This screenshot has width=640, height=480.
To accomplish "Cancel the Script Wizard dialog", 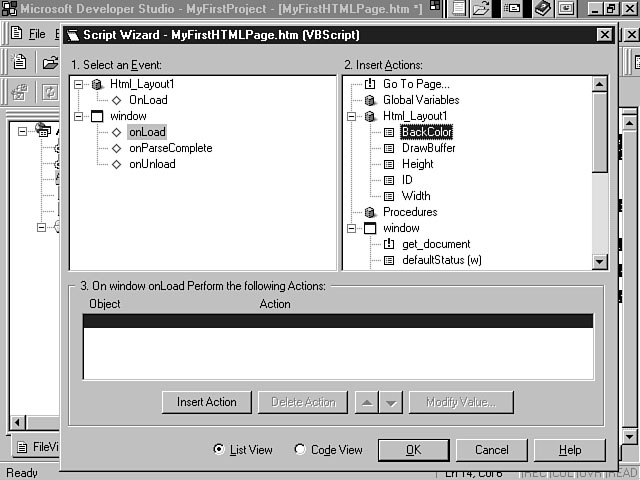I will (x=491, y=450).
